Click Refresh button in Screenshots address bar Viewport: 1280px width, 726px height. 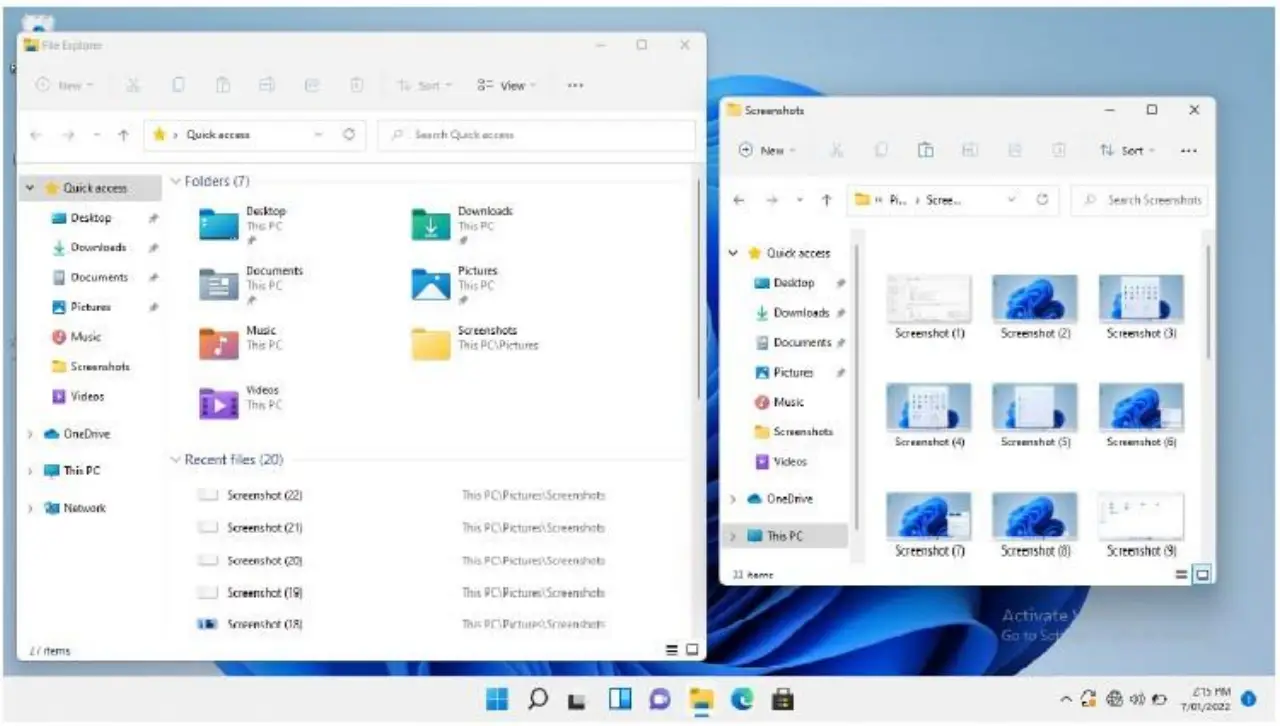pos(1042,200)
